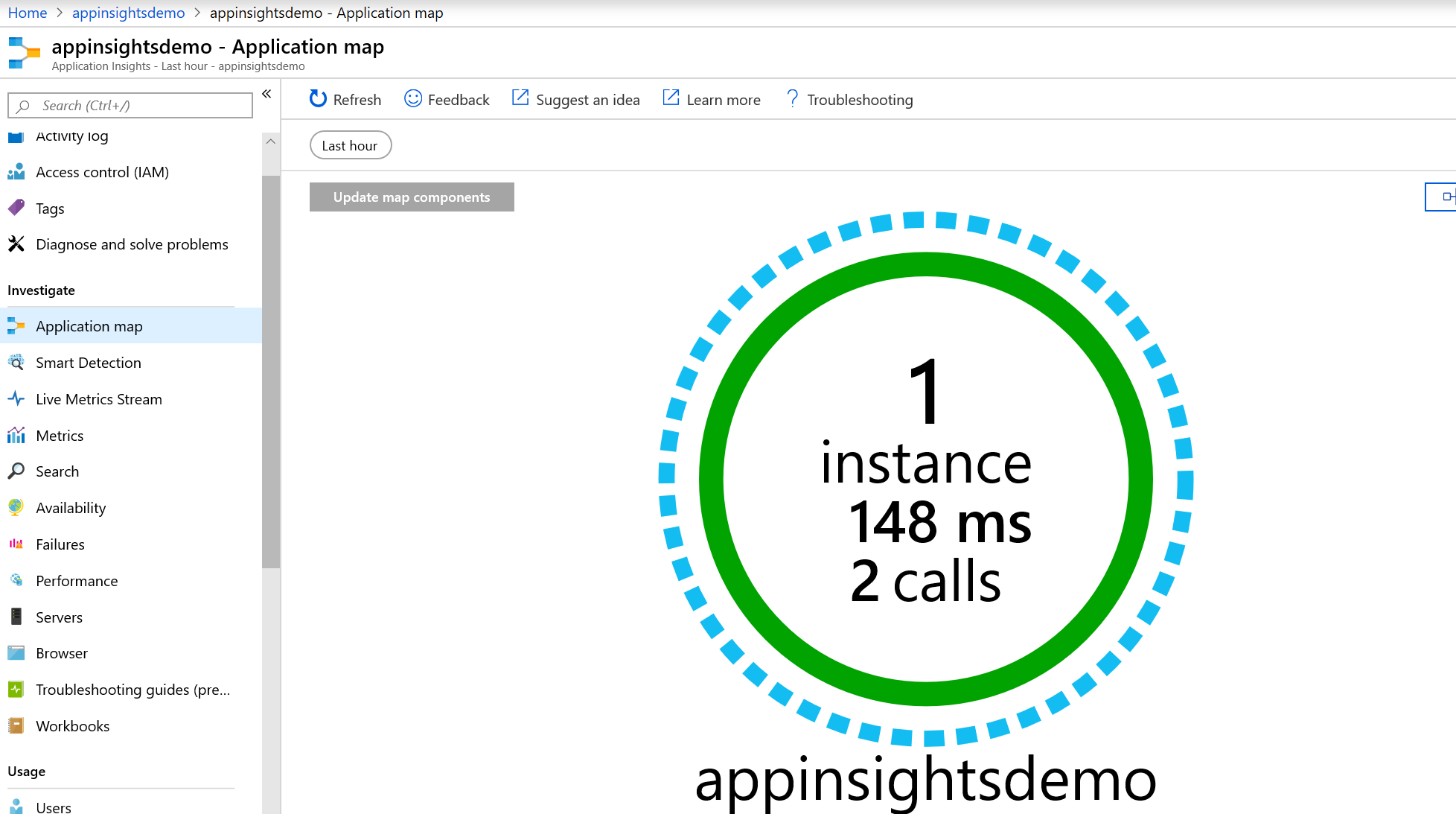Click the Activity log icon in sidebar

[16, 136]
